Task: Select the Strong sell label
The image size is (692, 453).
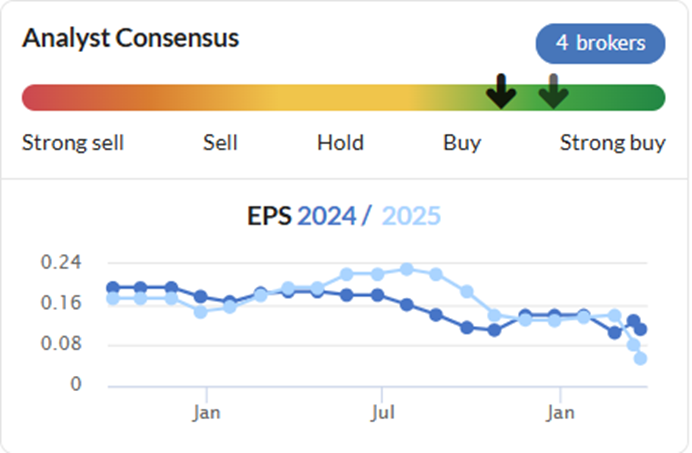Action: coord(73,143)
